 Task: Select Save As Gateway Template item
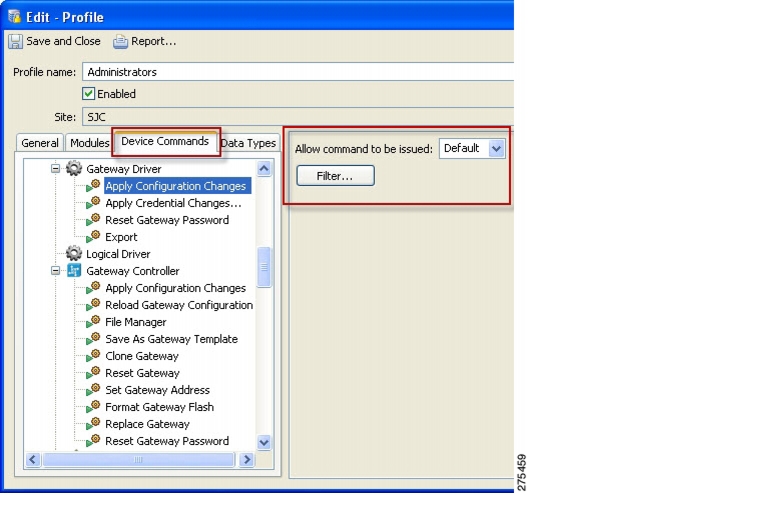172,339
